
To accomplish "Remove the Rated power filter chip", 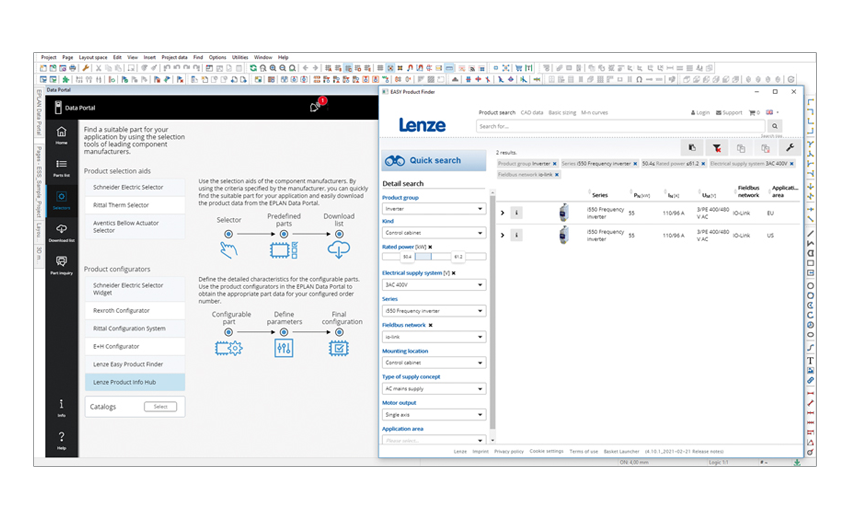I will (x=704, y=163).
